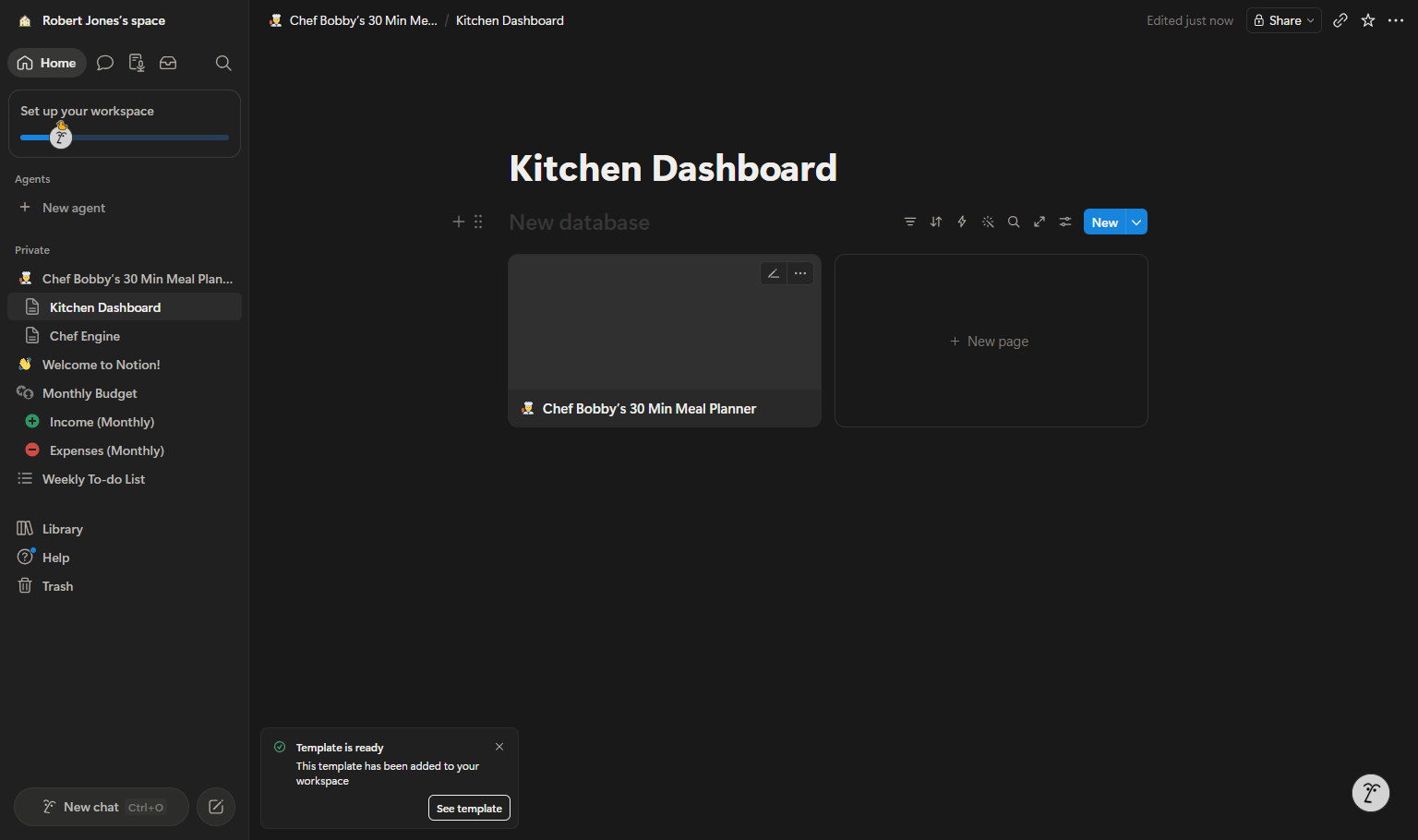The height and width of the screenshot is (840, 1418).
Task: Open the three-dots menu on the gallery card
Action: (x=800, y=273)
